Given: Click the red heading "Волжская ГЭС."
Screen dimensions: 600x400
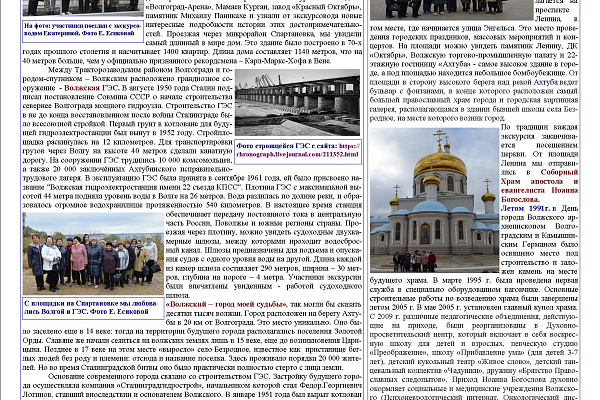Looking at the screenshot, I should [x=91, y=88].
